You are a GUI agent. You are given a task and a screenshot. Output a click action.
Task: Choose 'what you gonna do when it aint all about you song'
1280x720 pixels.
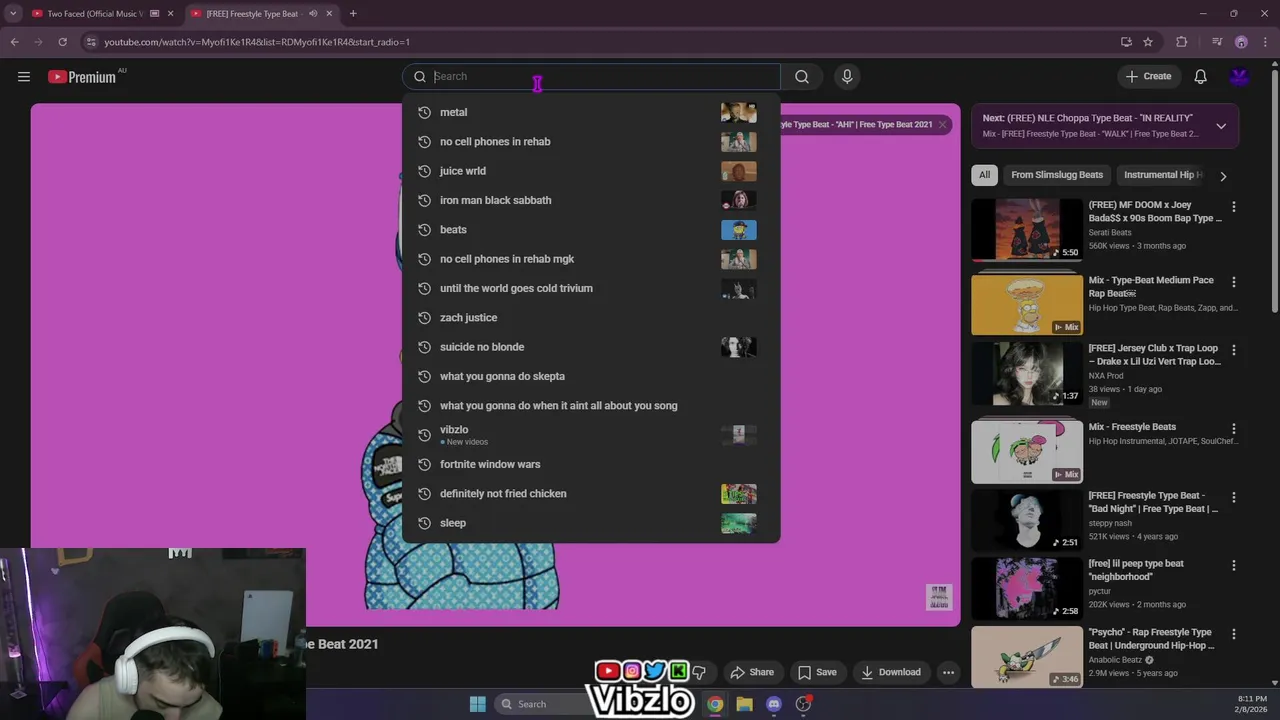[591, 406]
